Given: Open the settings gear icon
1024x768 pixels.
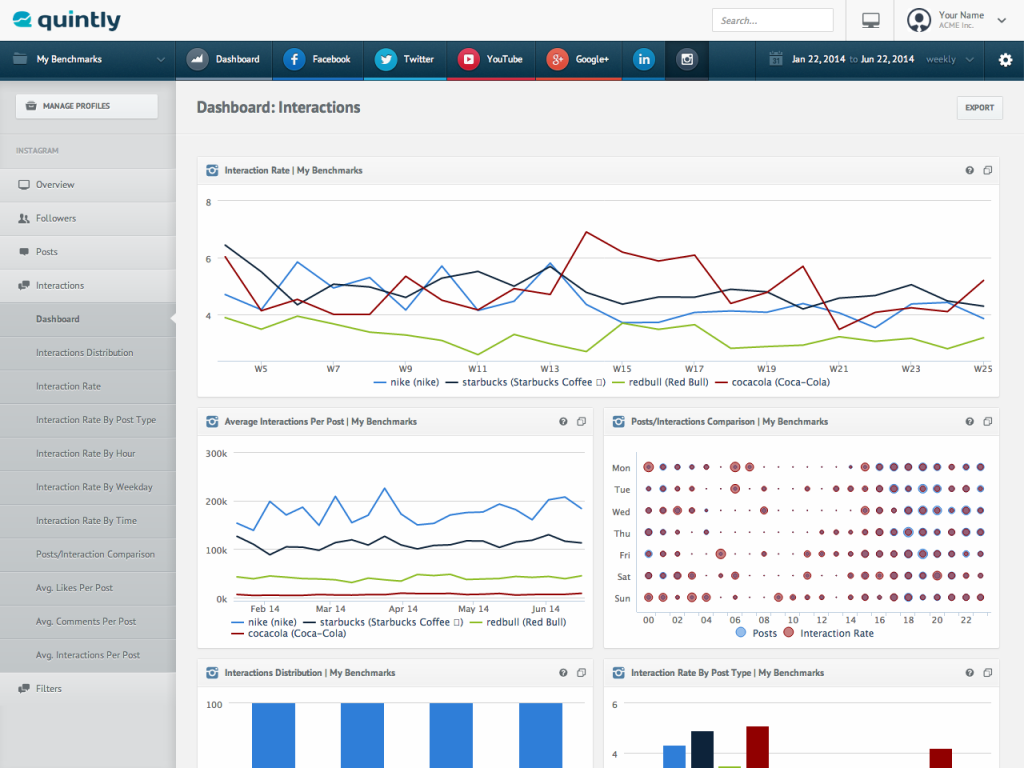Looking at the screenshot, I should coord(1005,59).
